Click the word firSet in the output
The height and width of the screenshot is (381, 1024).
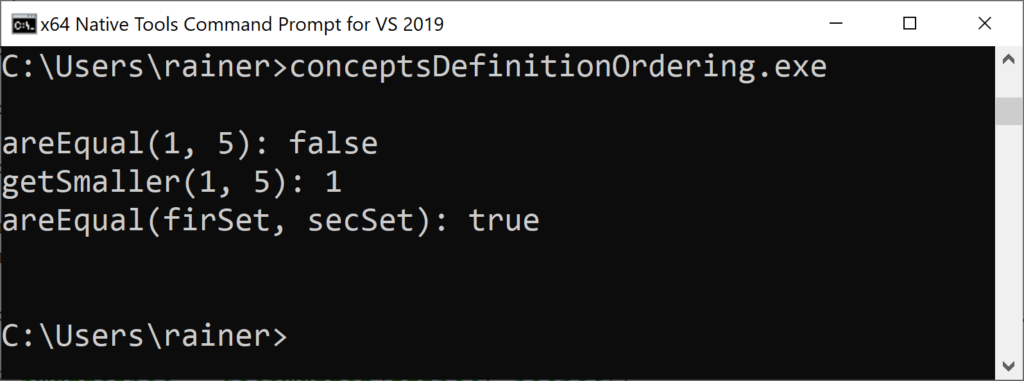pos(217,221)
